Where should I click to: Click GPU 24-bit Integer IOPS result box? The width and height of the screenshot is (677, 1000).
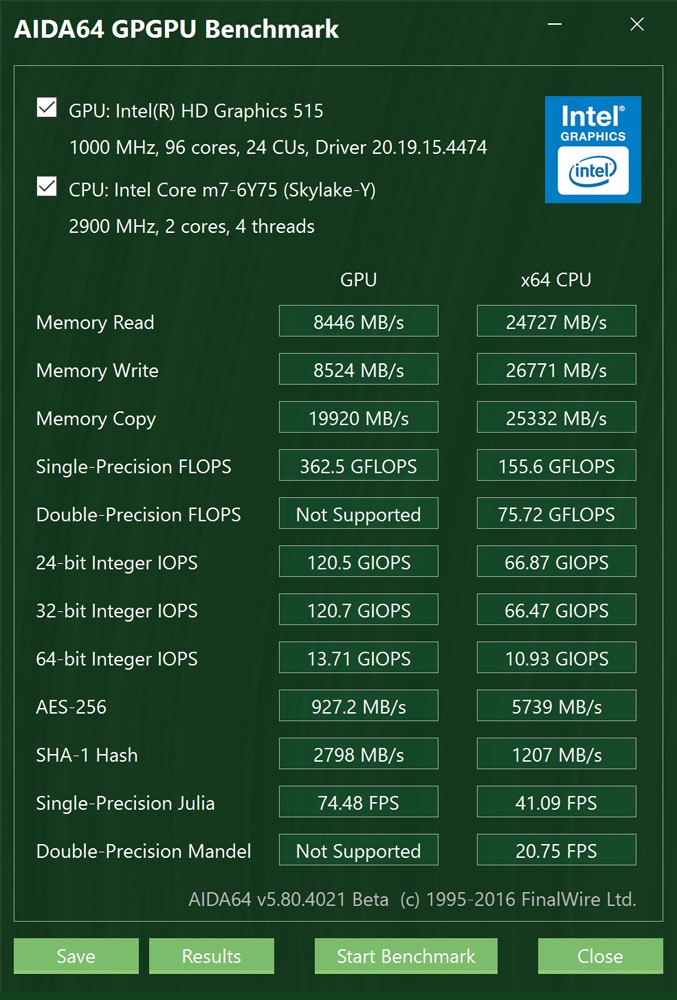click(358, 562)
